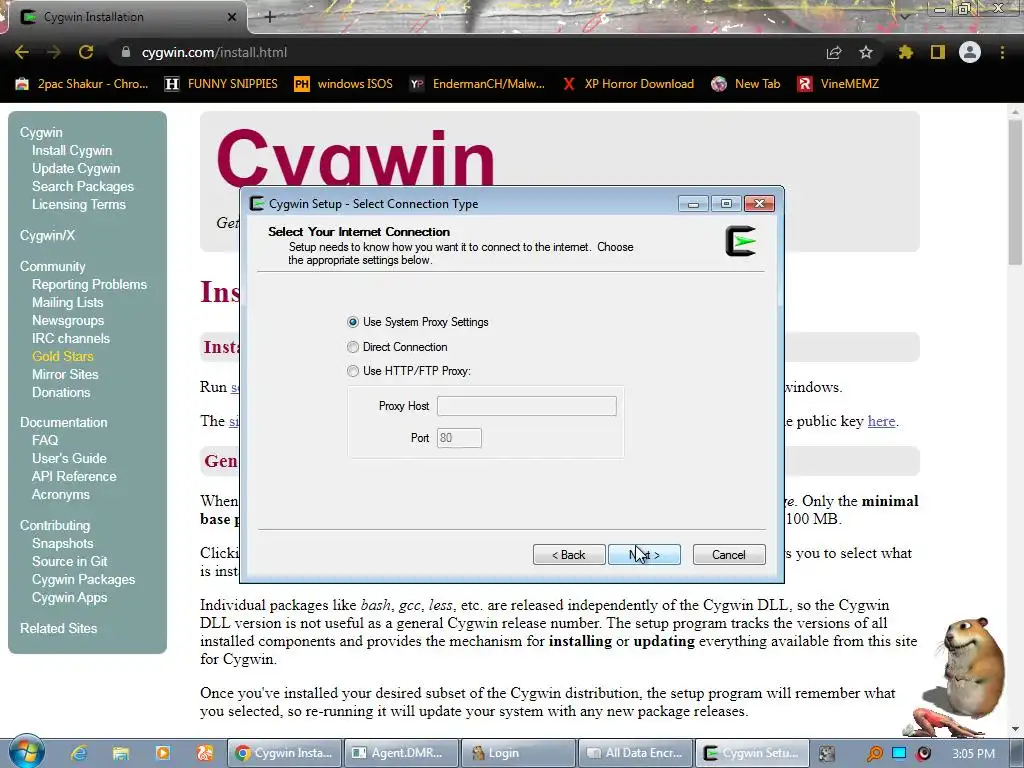Image resolution: width=1024 pixels, height=768 pixels.
Task: Open the New Tab bookmark
Action: pos(746,84)
